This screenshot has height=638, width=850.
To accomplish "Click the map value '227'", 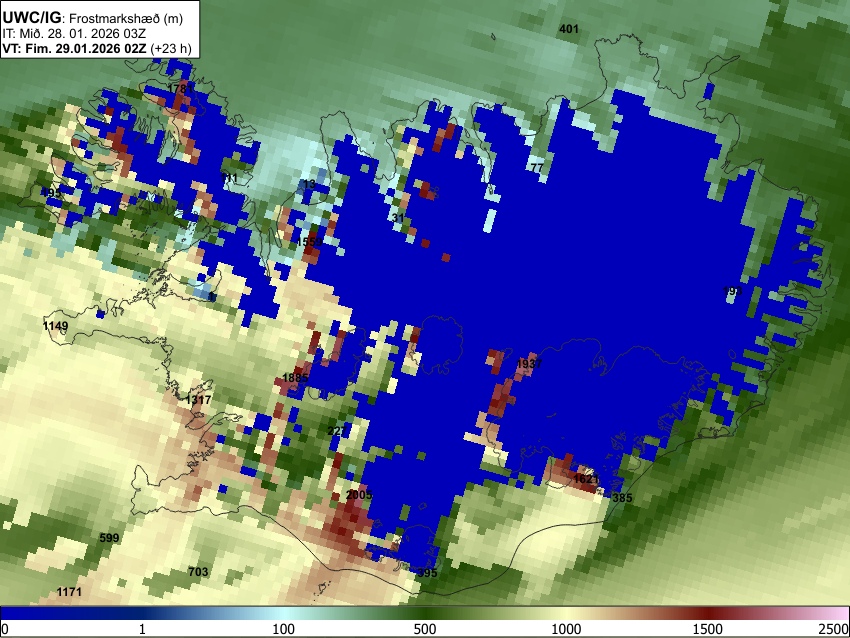I will pyautogui.click(x=337, y=431).
